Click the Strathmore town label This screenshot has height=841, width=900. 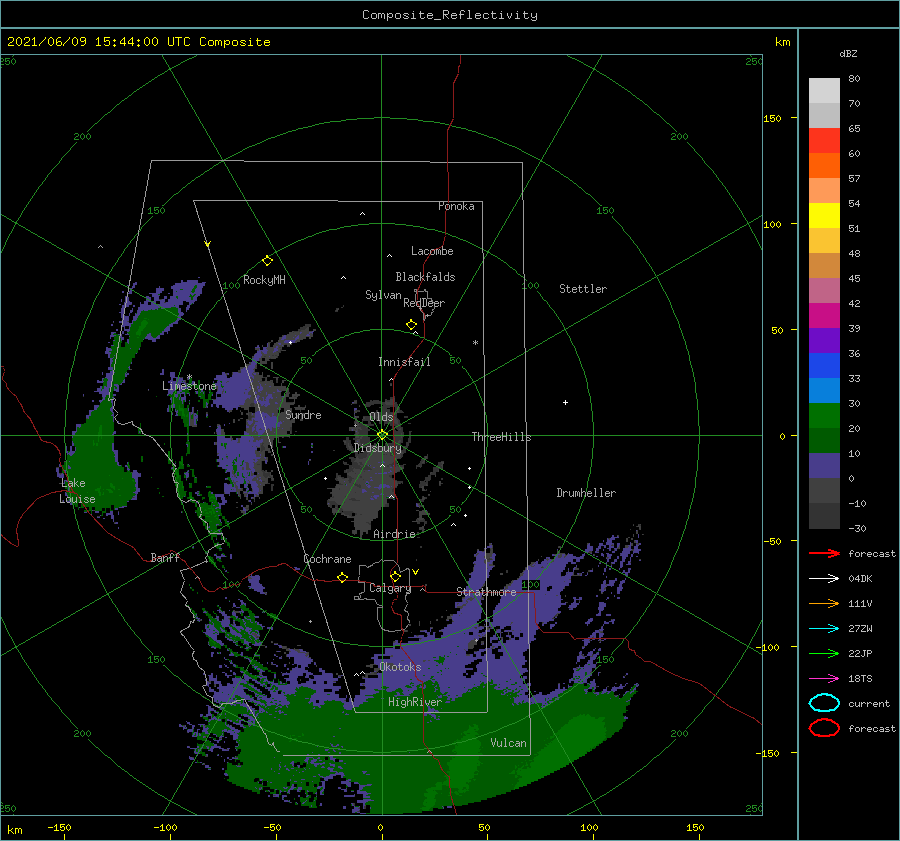pos(486,592)
